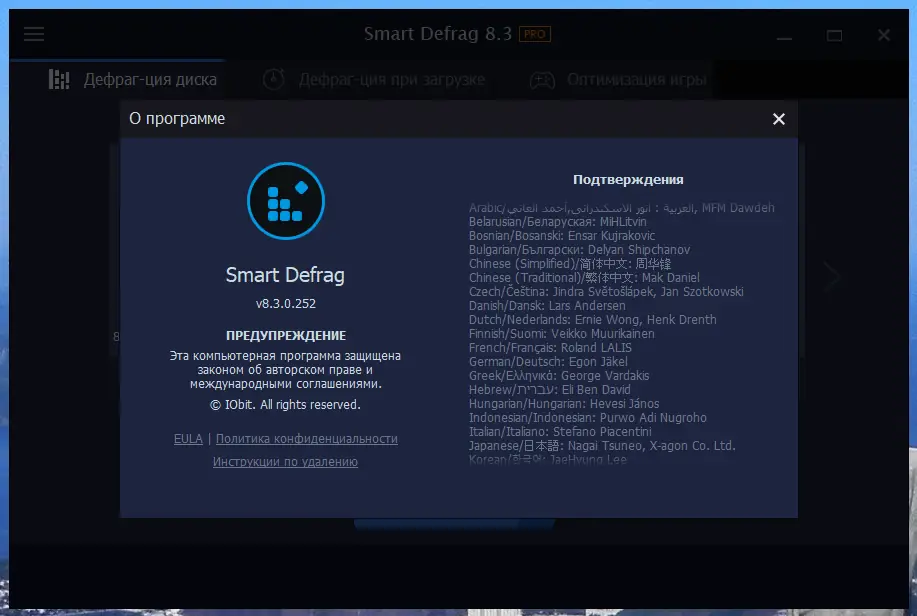The height and width of the screenshot is (616, 917).
Task: Click Hebrew: Eli Ben David line
Action: coord(549,390)
